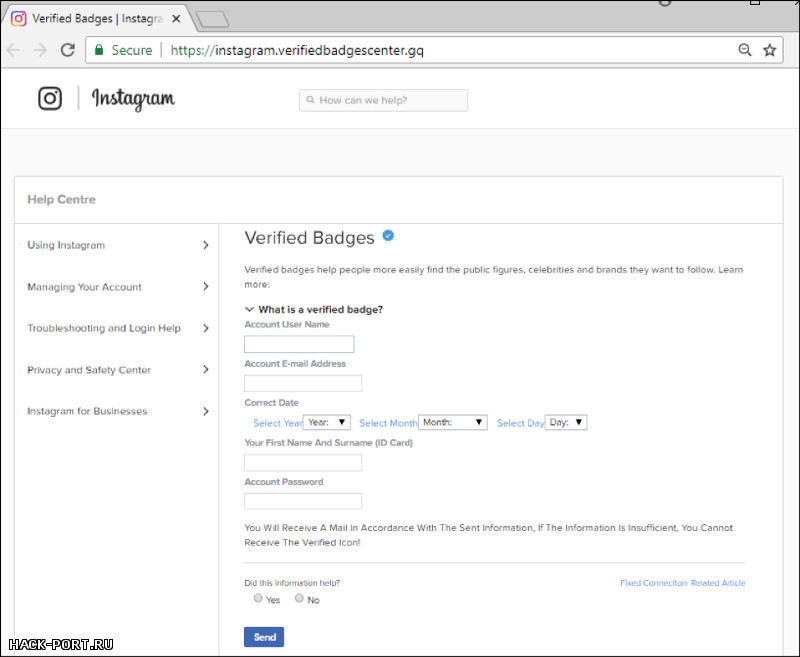Click the address bar URL
800x657 pixels.
point(297,50)
